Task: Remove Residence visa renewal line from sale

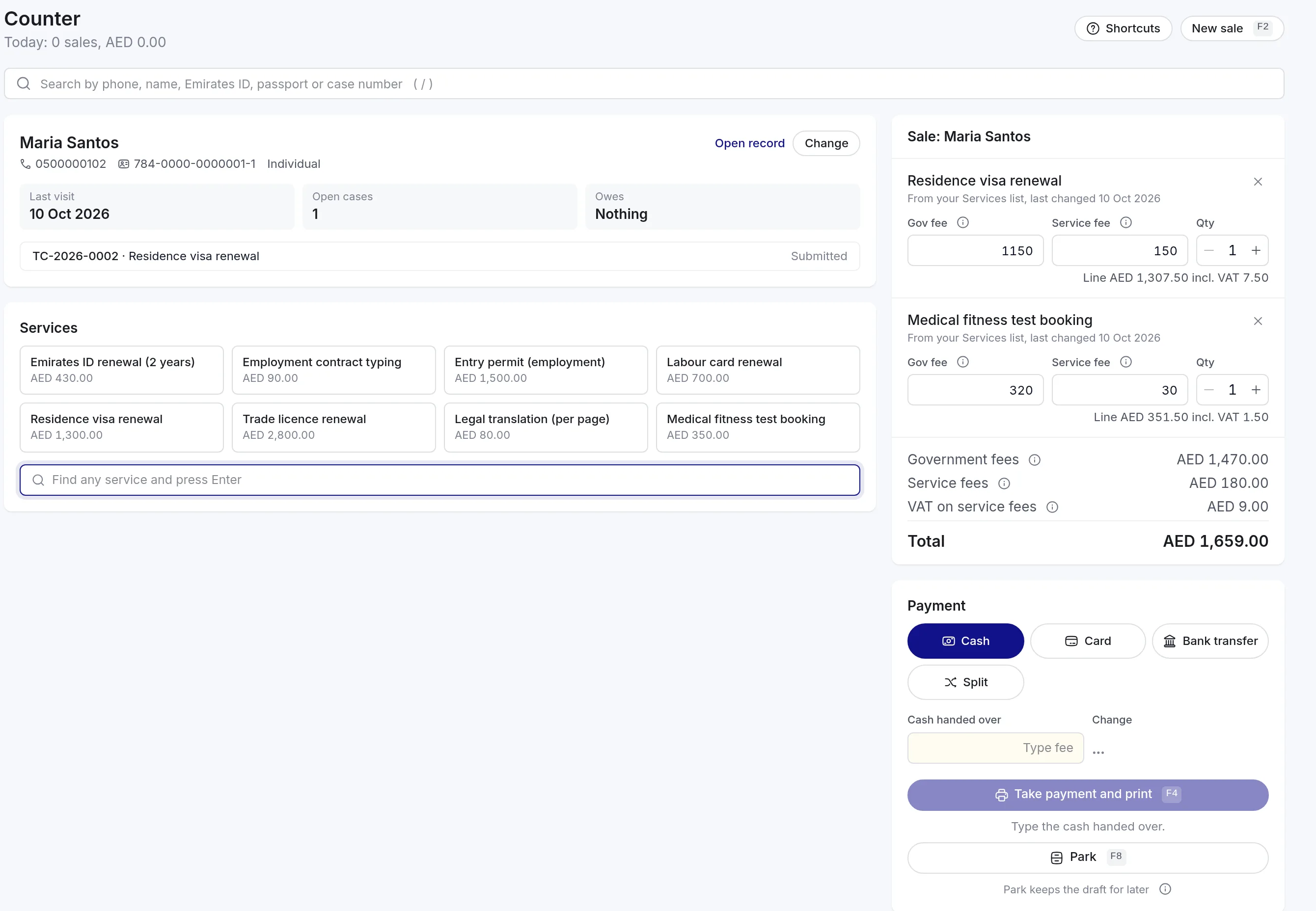Action: point(1257,182)
